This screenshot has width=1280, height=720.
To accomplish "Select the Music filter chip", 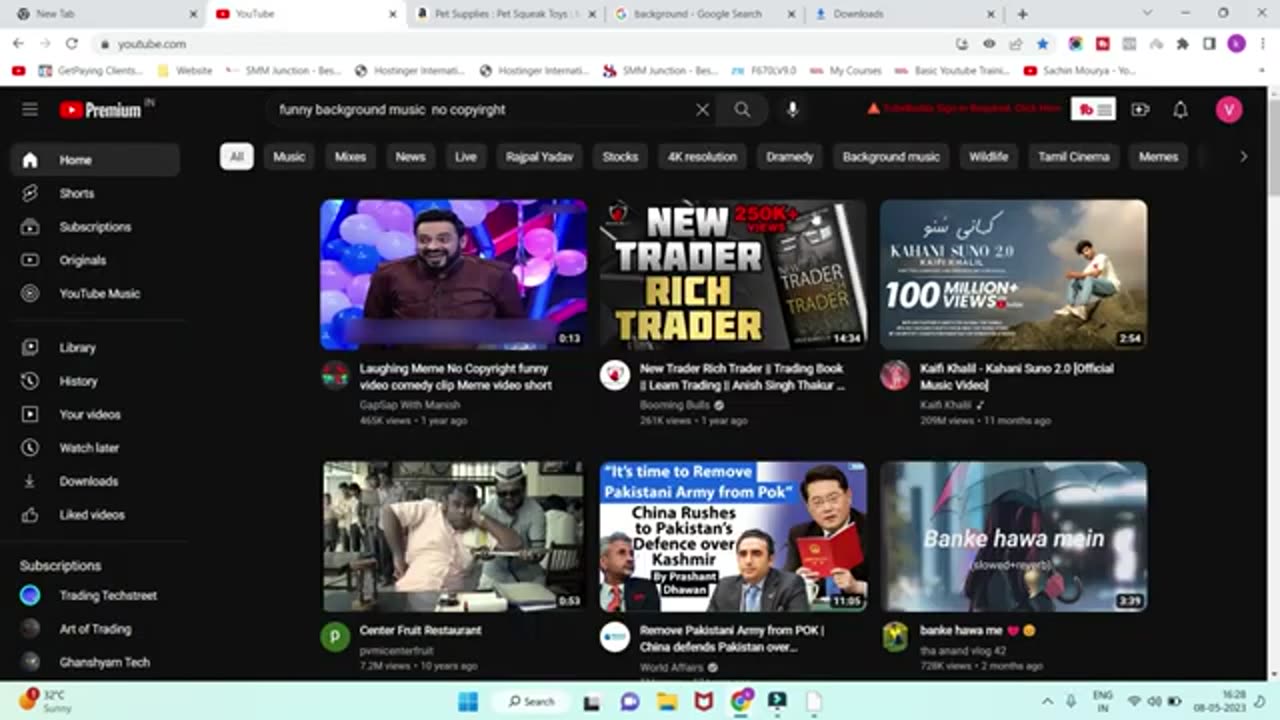I will click(x=289, y=157).
